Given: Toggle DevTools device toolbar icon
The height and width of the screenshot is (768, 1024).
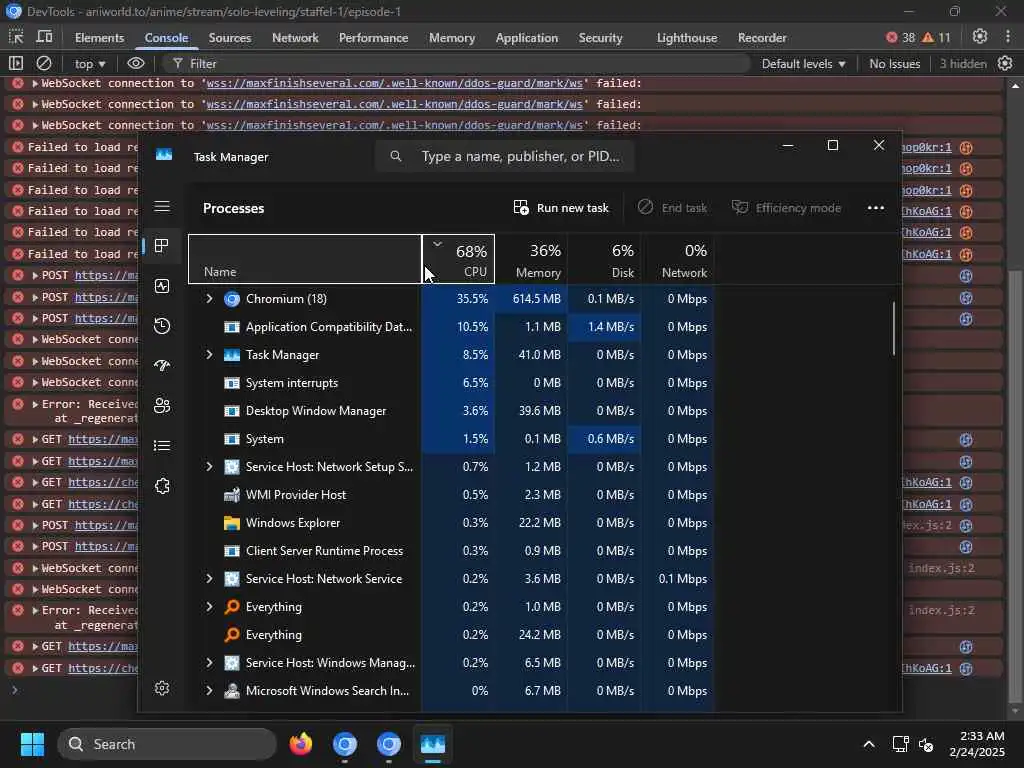Looking at the screenshot, I should [44, 37].
